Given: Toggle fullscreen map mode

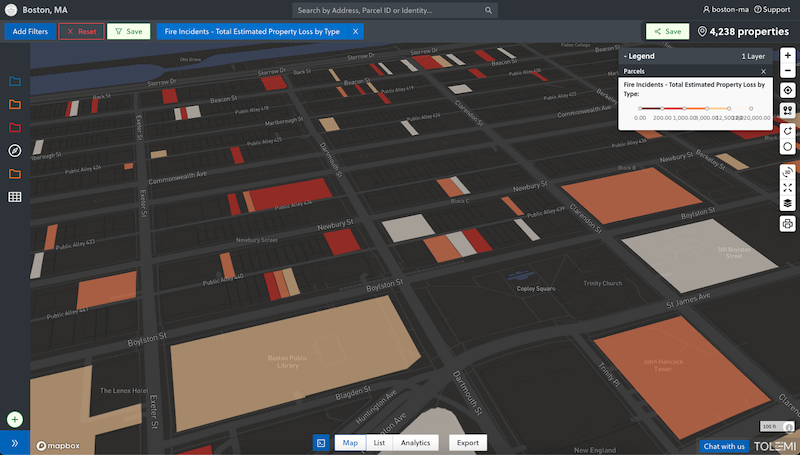Looking at the screenshot, I should (x=788, y=187).
